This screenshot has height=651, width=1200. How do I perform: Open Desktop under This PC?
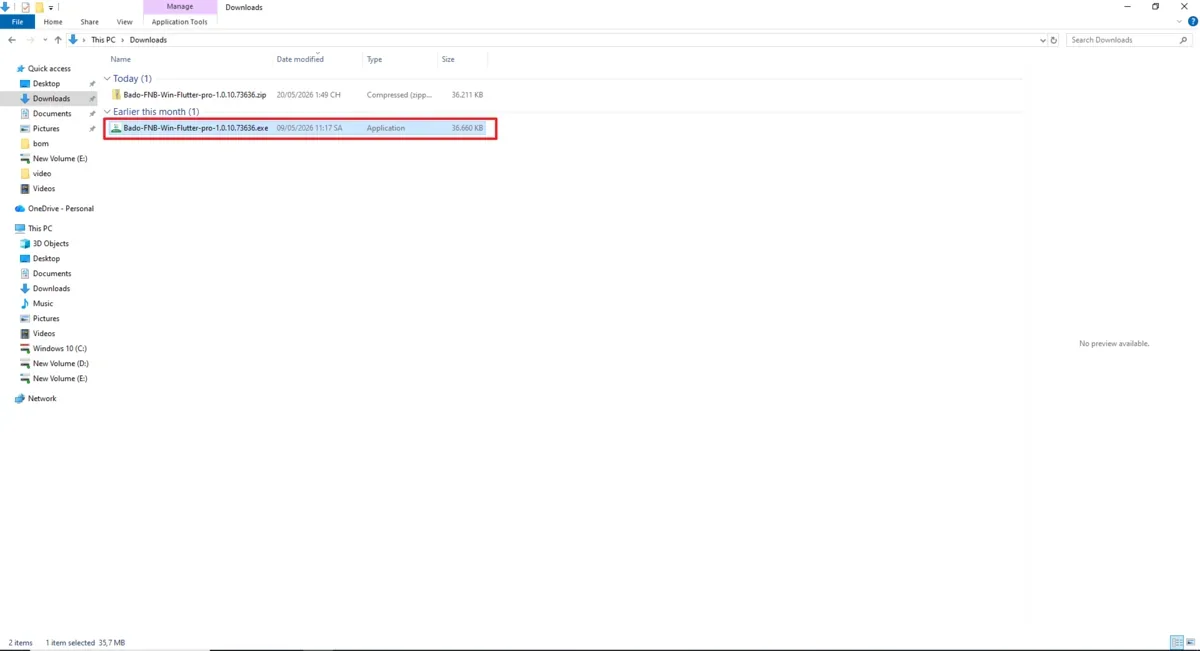46,258
